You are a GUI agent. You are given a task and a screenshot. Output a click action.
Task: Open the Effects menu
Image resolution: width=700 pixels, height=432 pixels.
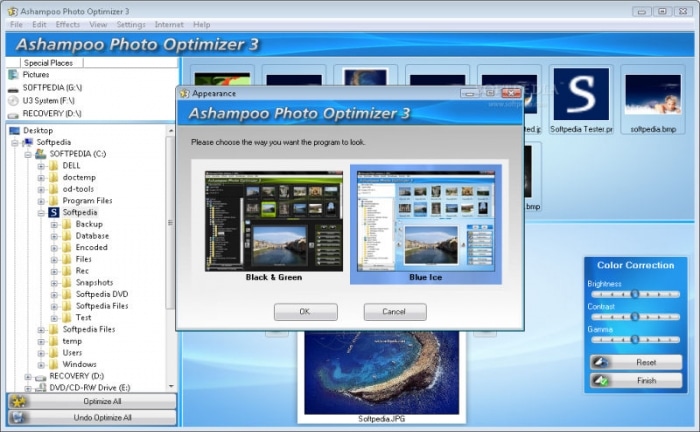(68, 25)
